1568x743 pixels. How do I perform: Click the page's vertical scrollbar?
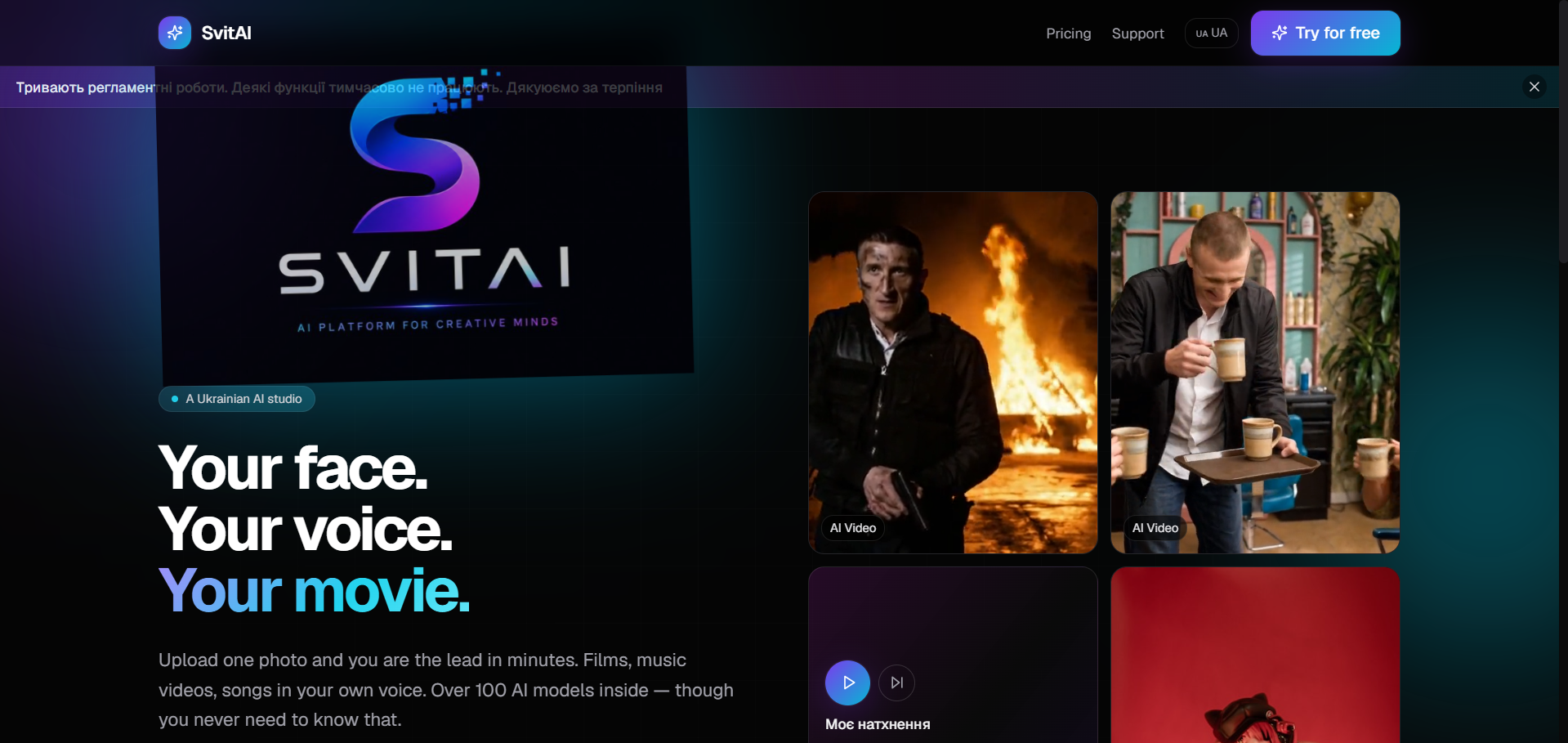[x=1563, y=131]
